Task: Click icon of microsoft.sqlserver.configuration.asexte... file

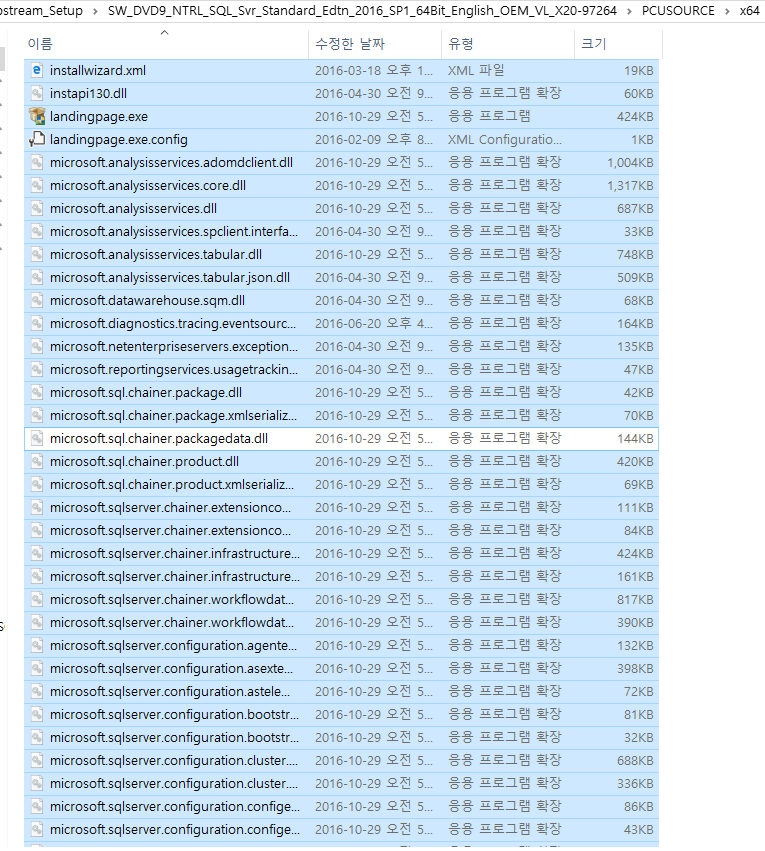Action: tap(37, 668)
